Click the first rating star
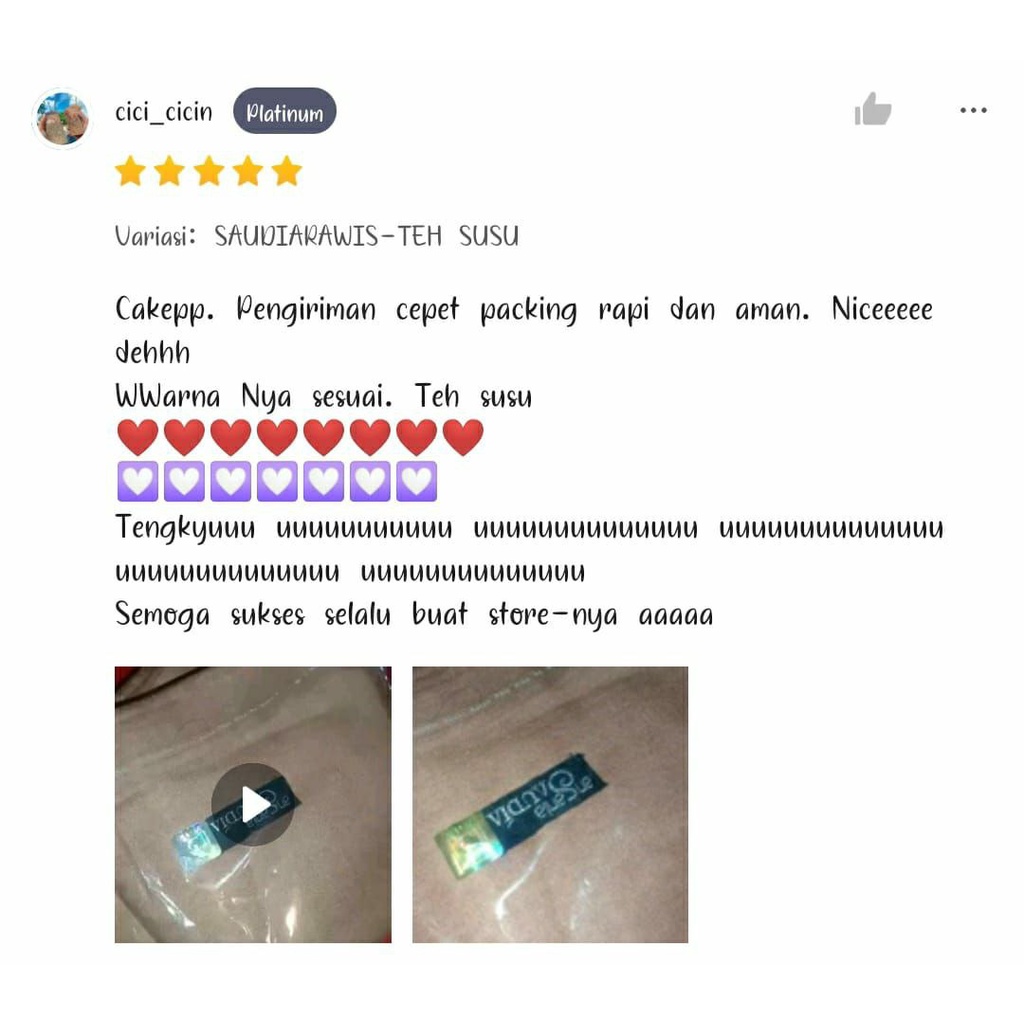The height and width of the screenshot is (1024, 1024). [131, 171]
